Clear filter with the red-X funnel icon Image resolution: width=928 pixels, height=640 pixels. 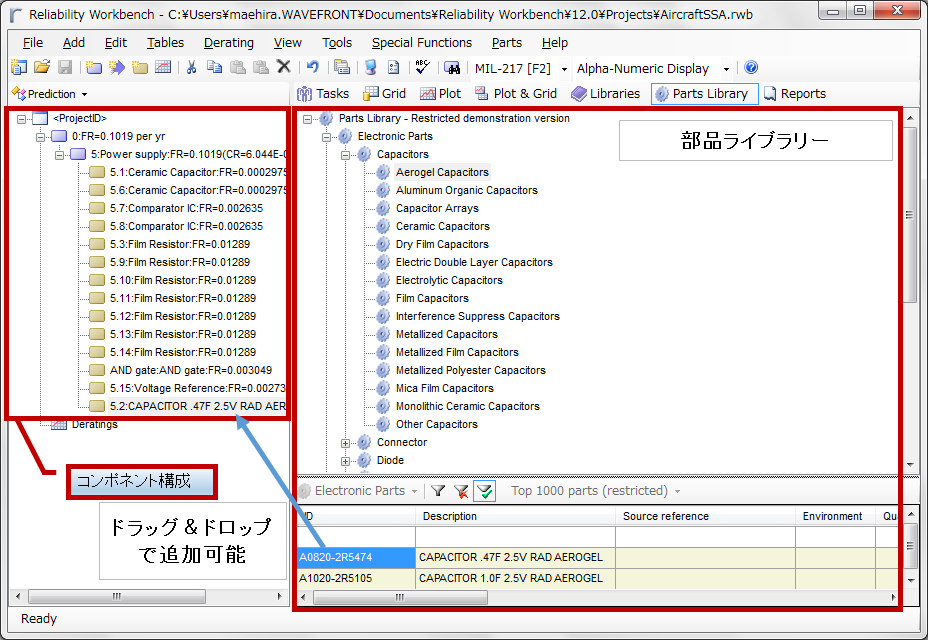(461, 491)
